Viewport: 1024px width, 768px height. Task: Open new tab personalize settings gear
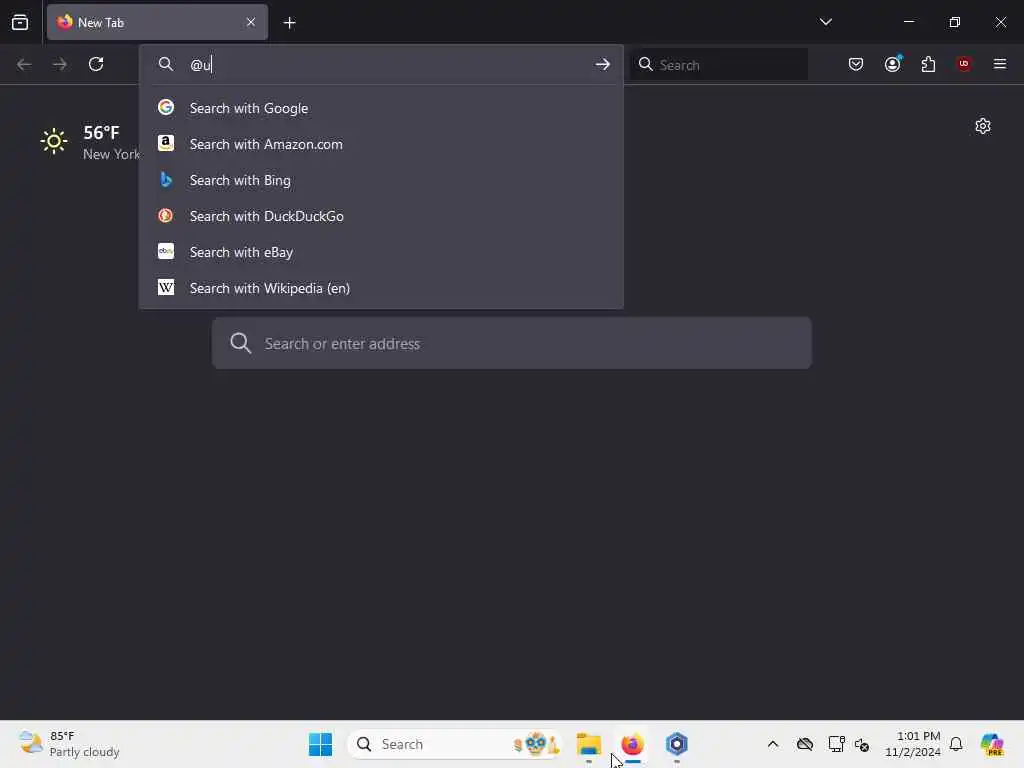[983, 126]
